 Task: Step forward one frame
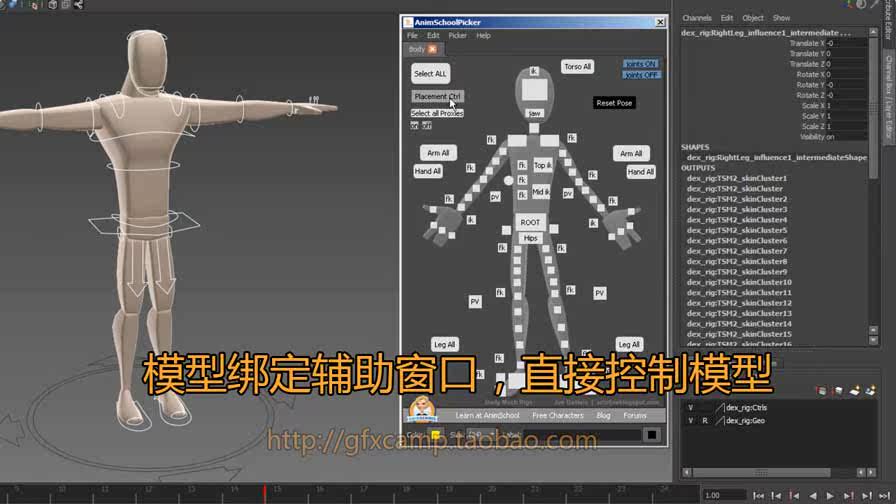867,496
